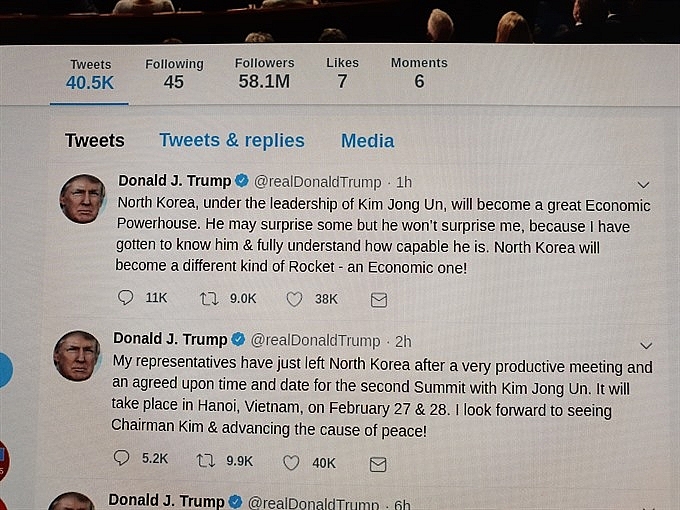View the Following 45 list
Viewport: 680px width, 510px height.
[x=174, y=73]
